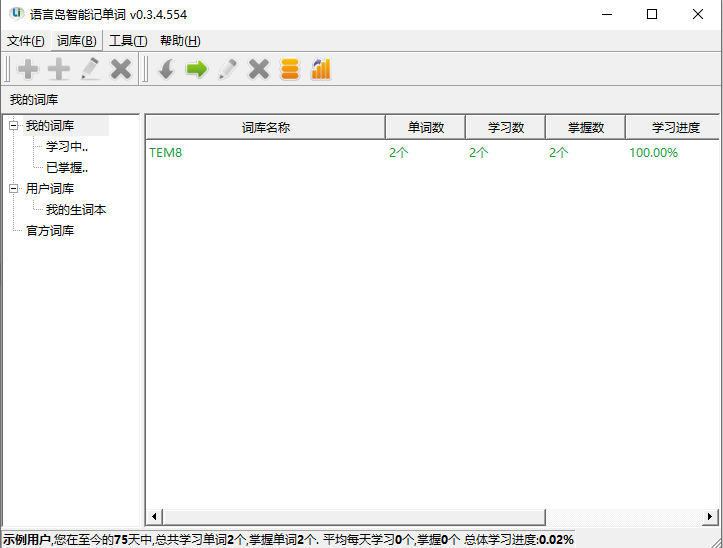723x548 pixels.
Task: Select 我的生词本 tree item
Action: tap(76, 209)
